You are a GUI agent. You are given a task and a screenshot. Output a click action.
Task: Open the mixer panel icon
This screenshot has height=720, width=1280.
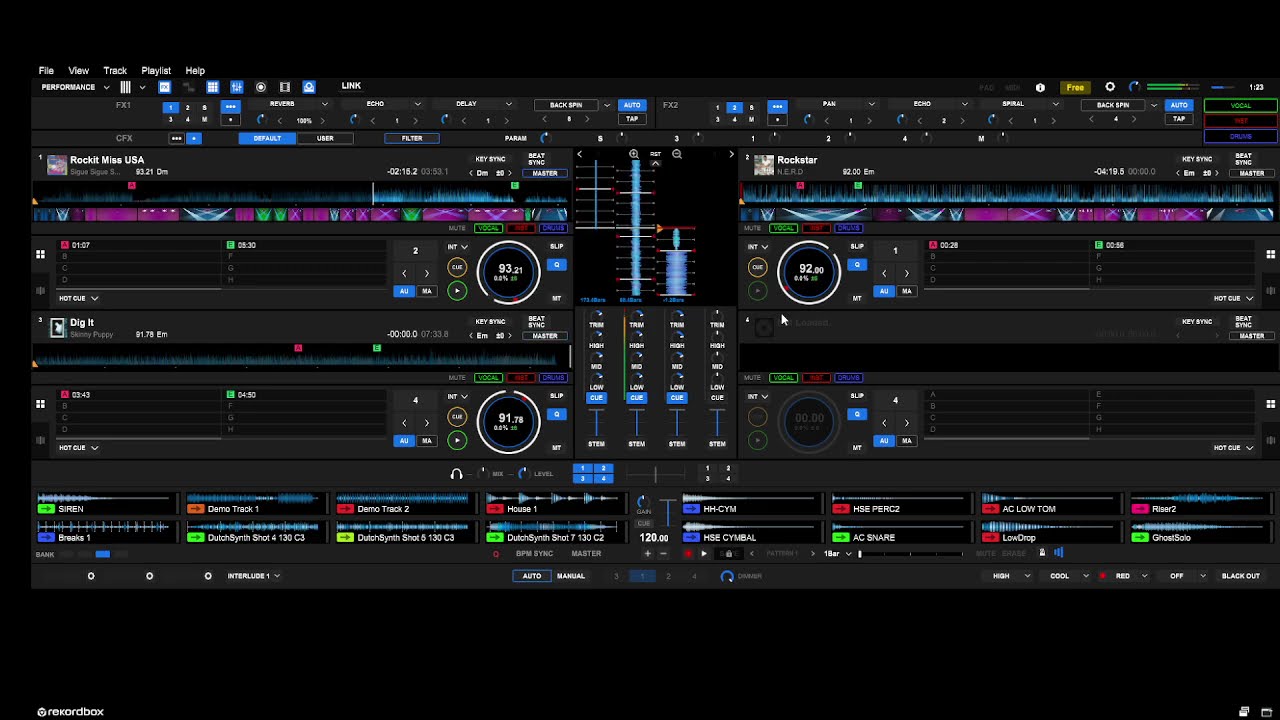(237, 87)
